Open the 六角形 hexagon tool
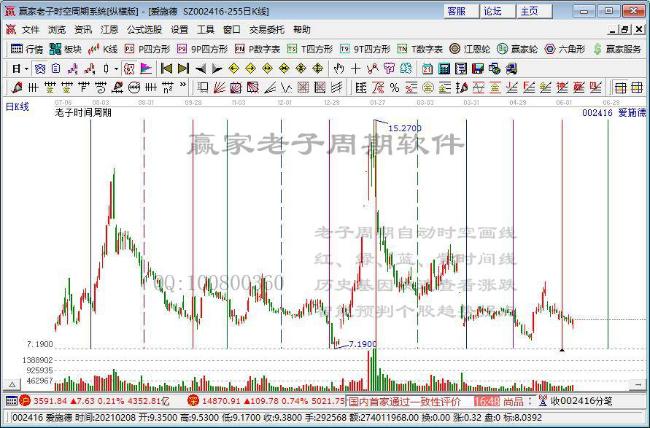The image size is (650, 428). click(x=564, y=49)
